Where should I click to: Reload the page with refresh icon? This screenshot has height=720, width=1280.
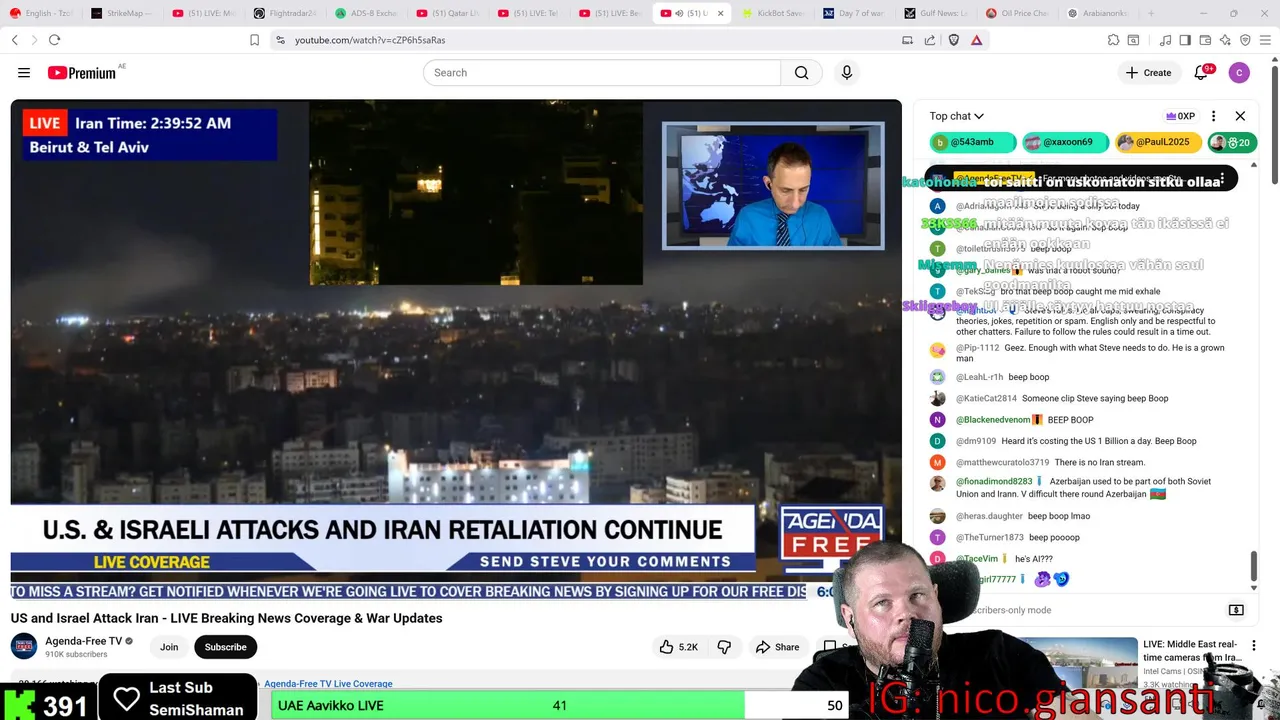click(54, 40)
